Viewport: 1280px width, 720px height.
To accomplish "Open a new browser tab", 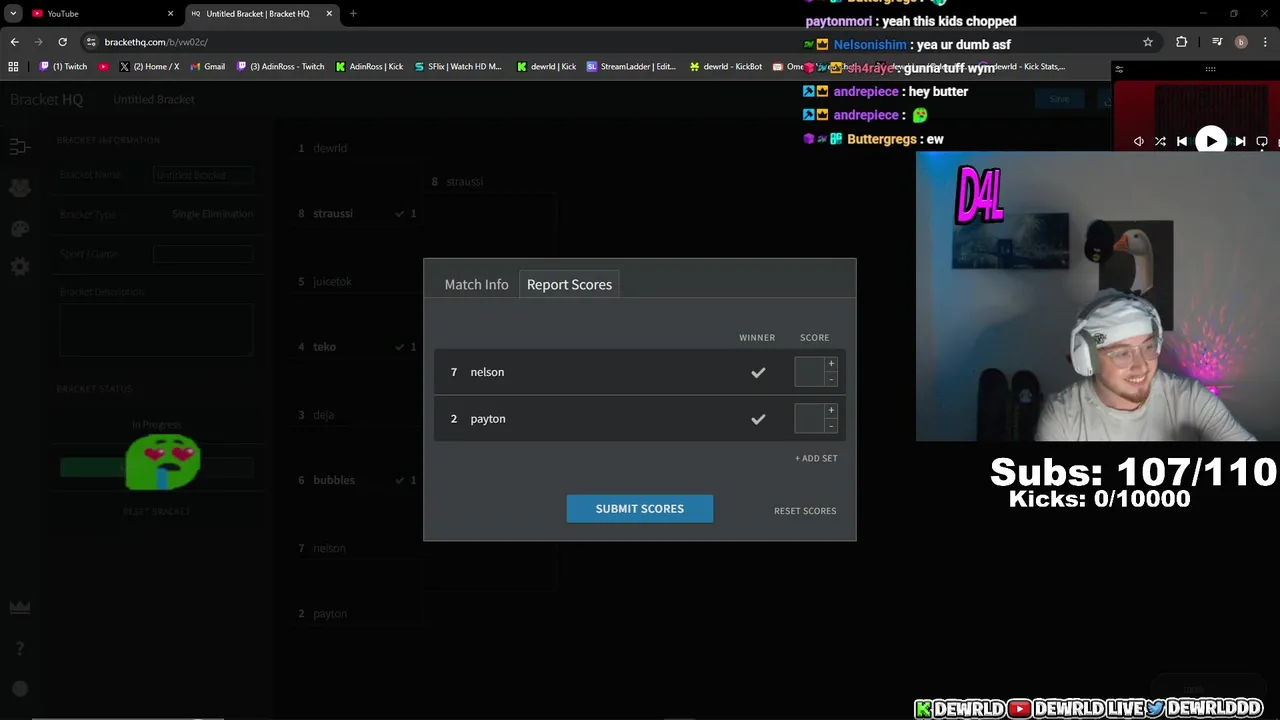I will (x=353, y=13).
